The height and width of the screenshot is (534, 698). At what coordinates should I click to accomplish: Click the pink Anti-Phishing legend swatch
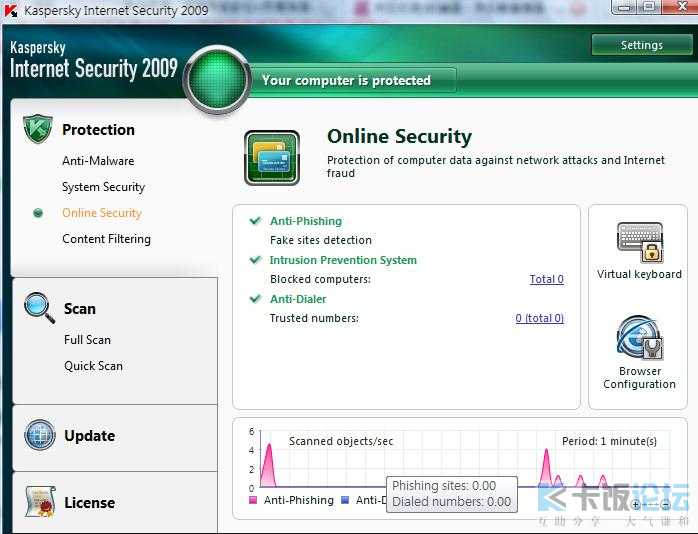coord(253,500)
